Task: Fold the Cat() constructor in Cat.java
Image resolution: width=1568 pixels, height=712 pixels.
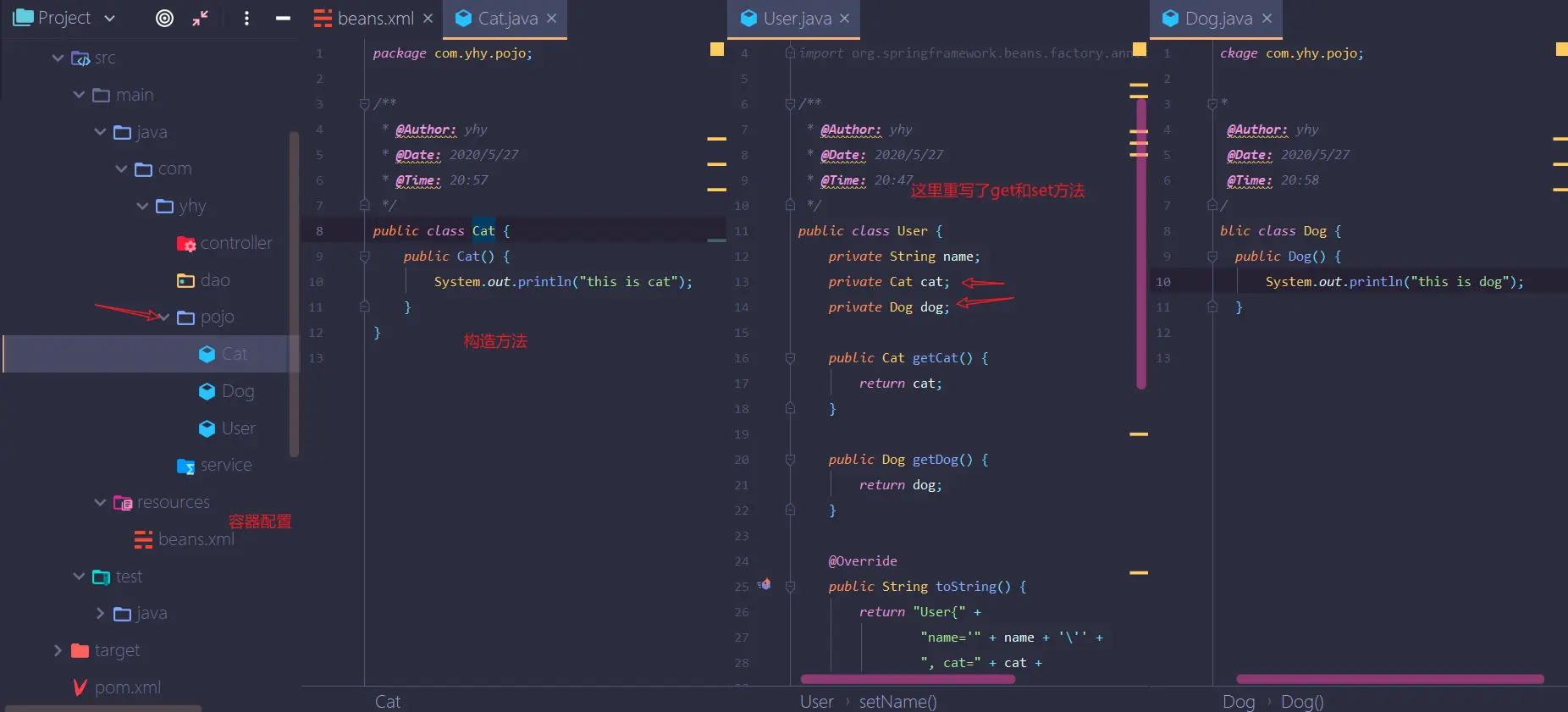Action: [x=365, y=257]
